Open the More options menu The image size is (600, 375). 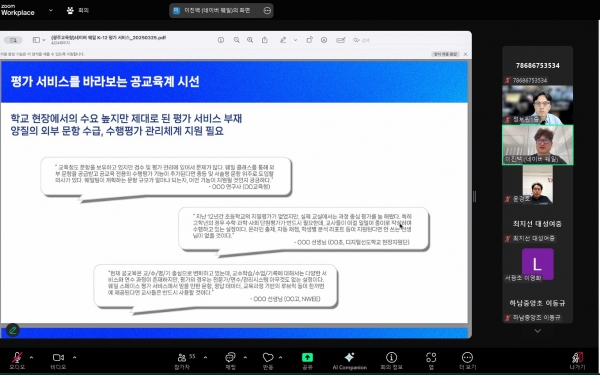point(467,360)
